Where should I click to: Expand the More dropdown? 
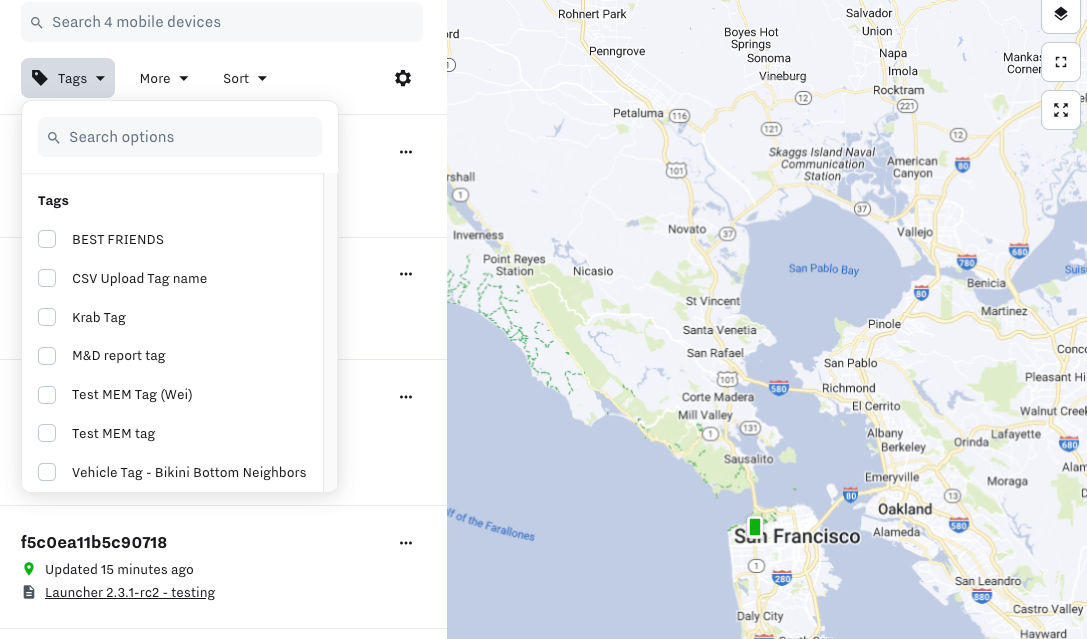coord(164,78)
